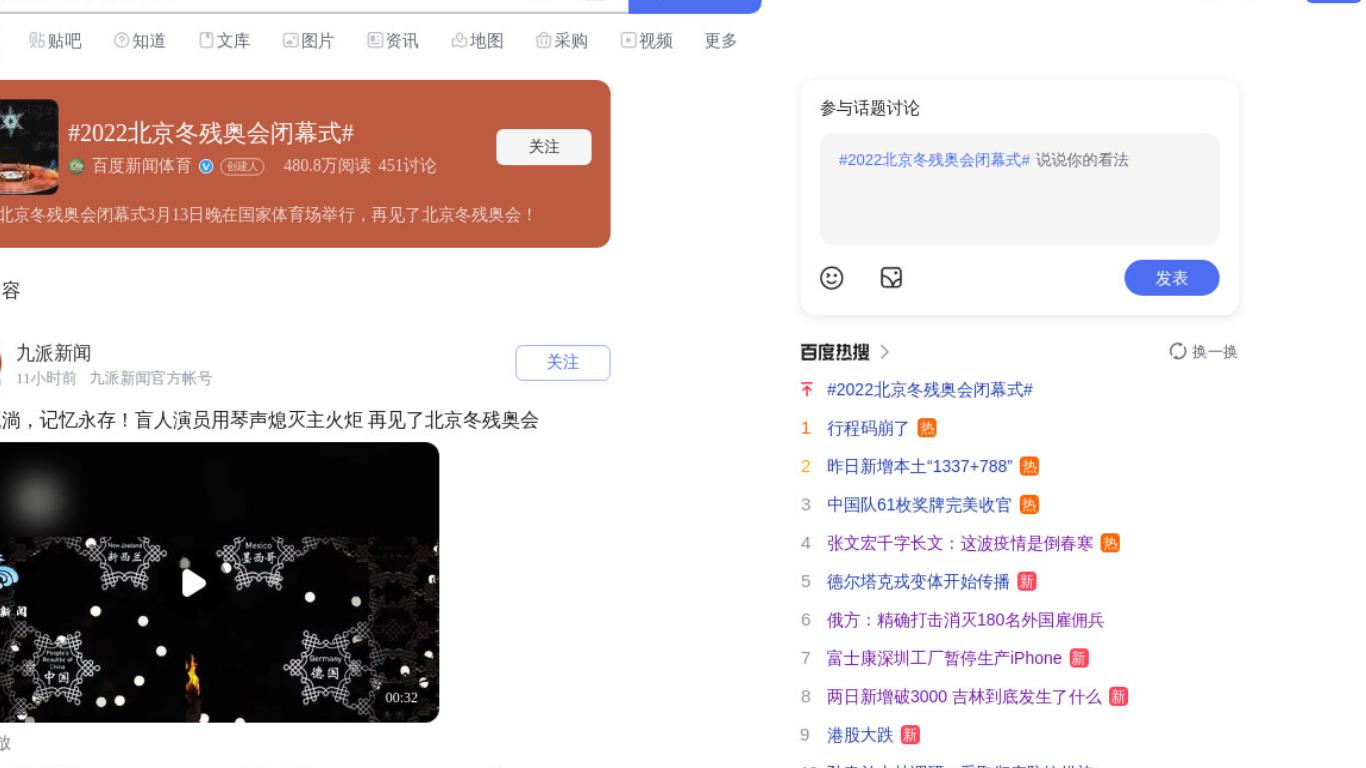The image size is (1366, 768).
Task: Follow the 九派新闻 account
Action: pos(563,362)
